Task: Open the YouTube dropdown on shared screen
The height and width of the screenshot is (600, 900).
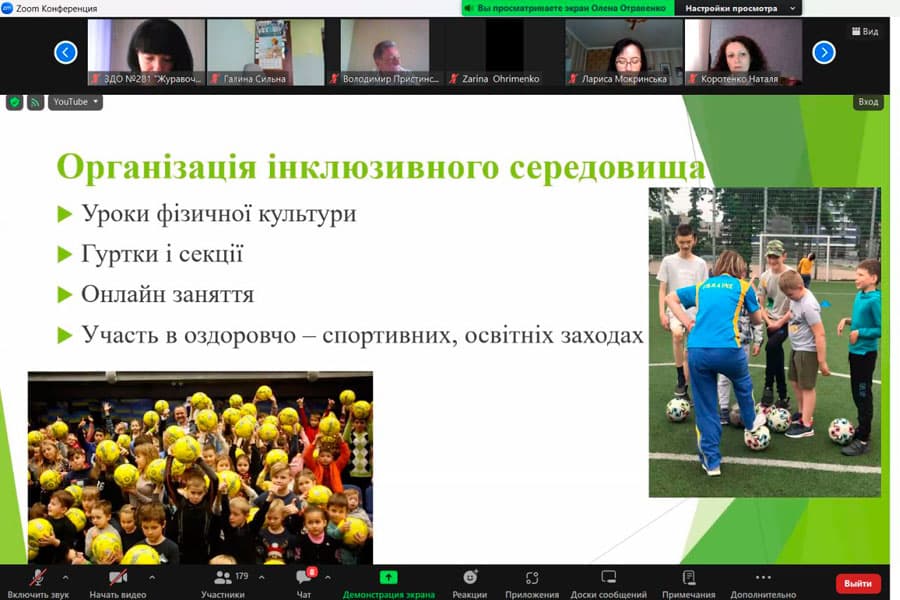Action: [x=74, y=101]
